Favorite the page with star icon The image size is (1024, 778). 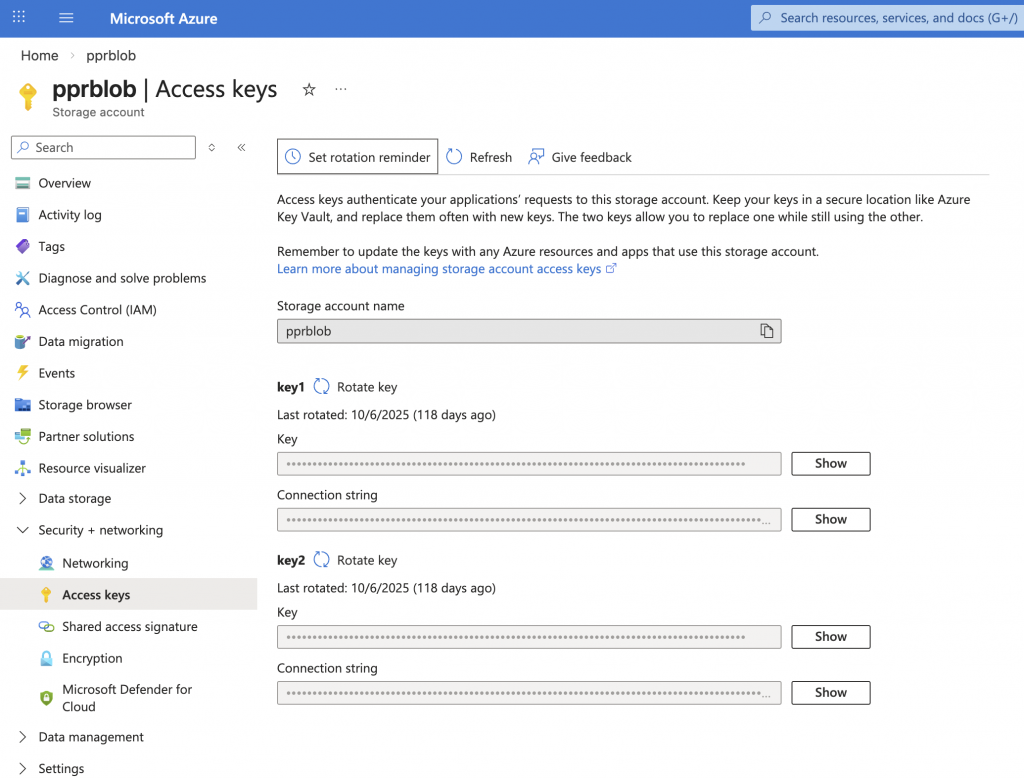[309, 90]
